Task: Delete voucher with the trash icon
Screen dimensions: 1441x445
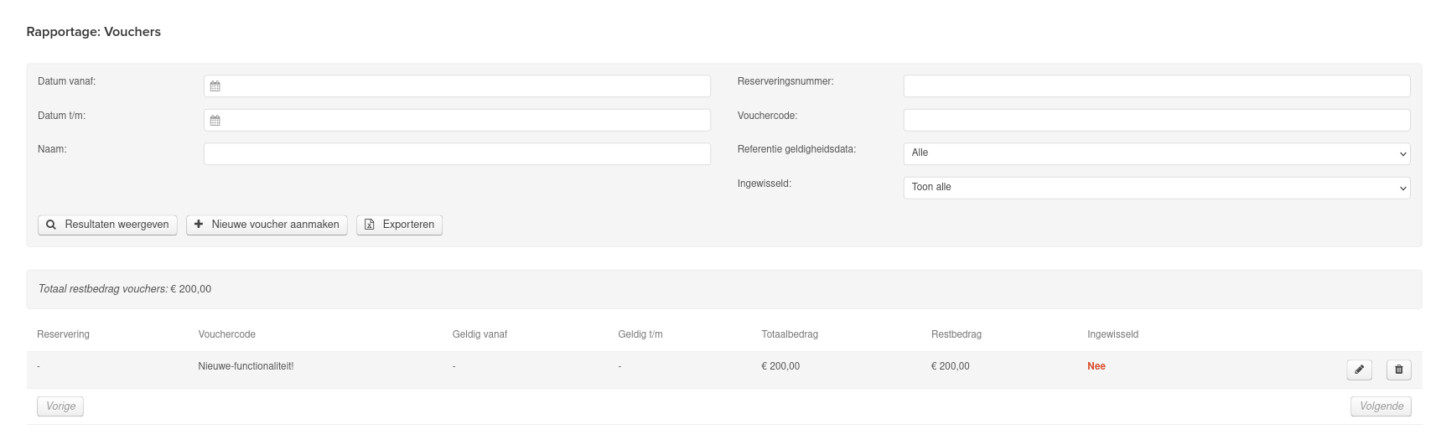Action: click(1398, 370)
